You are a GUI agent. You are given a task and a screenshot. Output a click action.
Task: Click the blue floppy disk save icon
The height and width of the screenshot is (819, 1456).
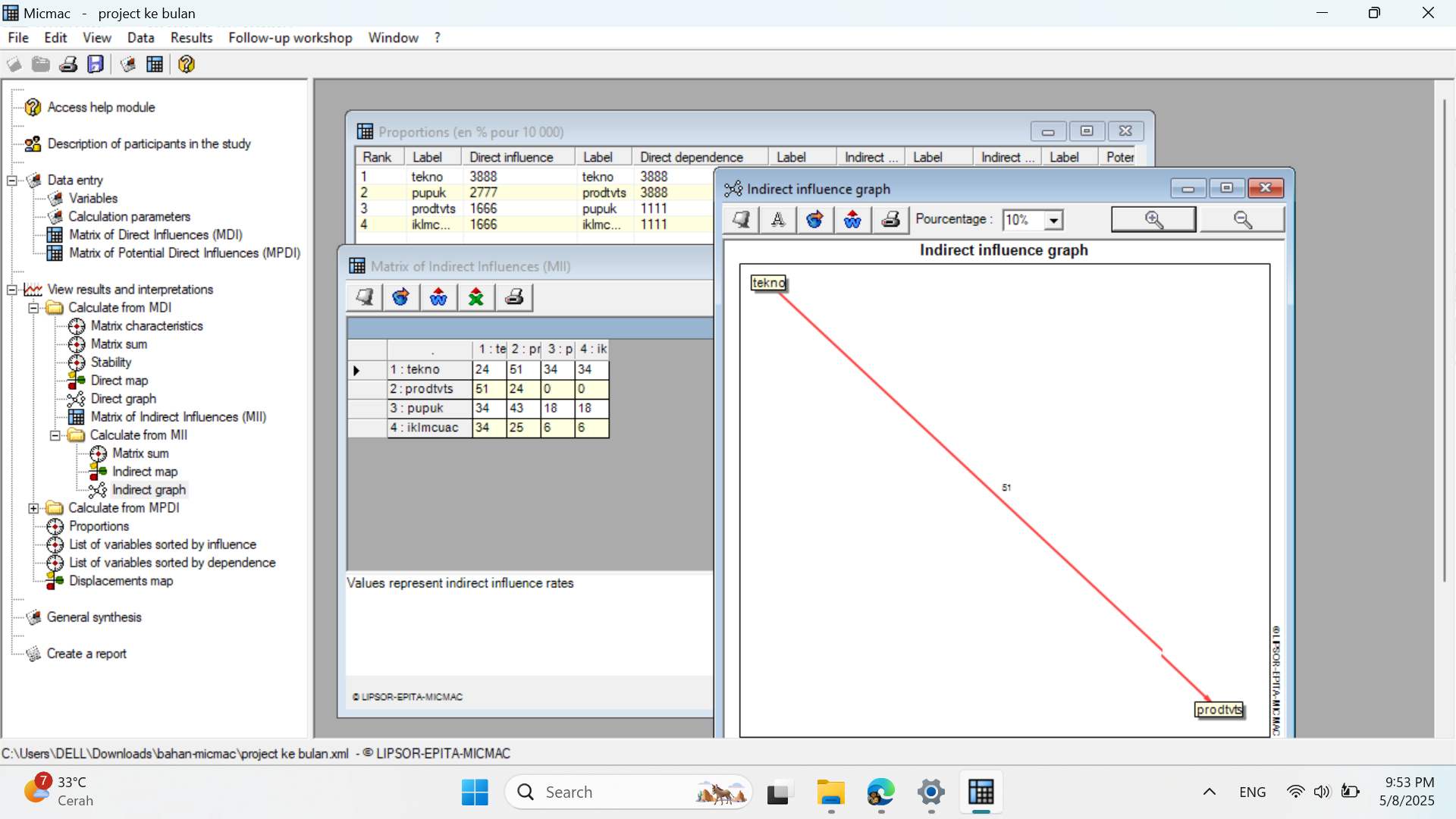96,64
